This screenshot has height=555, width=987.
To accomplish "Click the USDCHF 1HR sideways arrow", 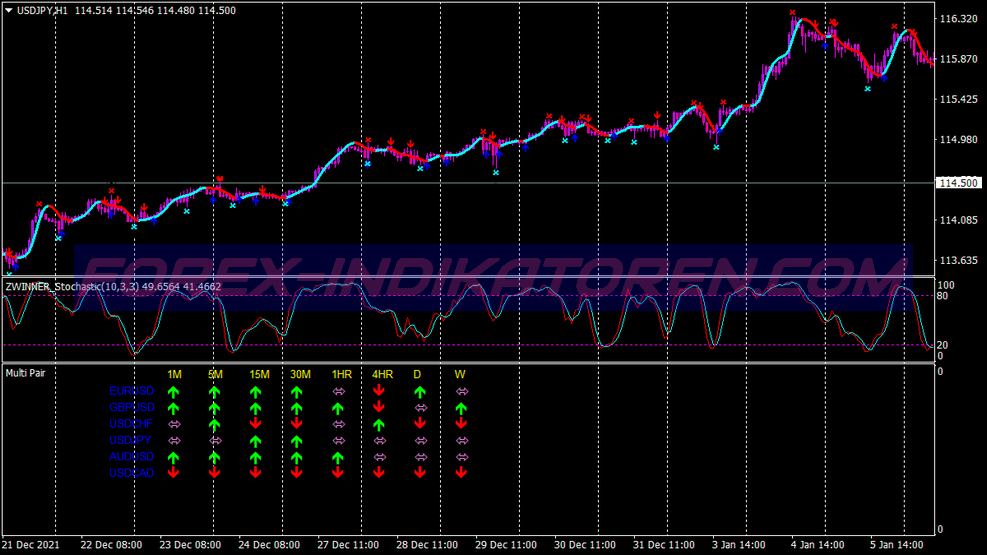I will (x=339, y=424).
